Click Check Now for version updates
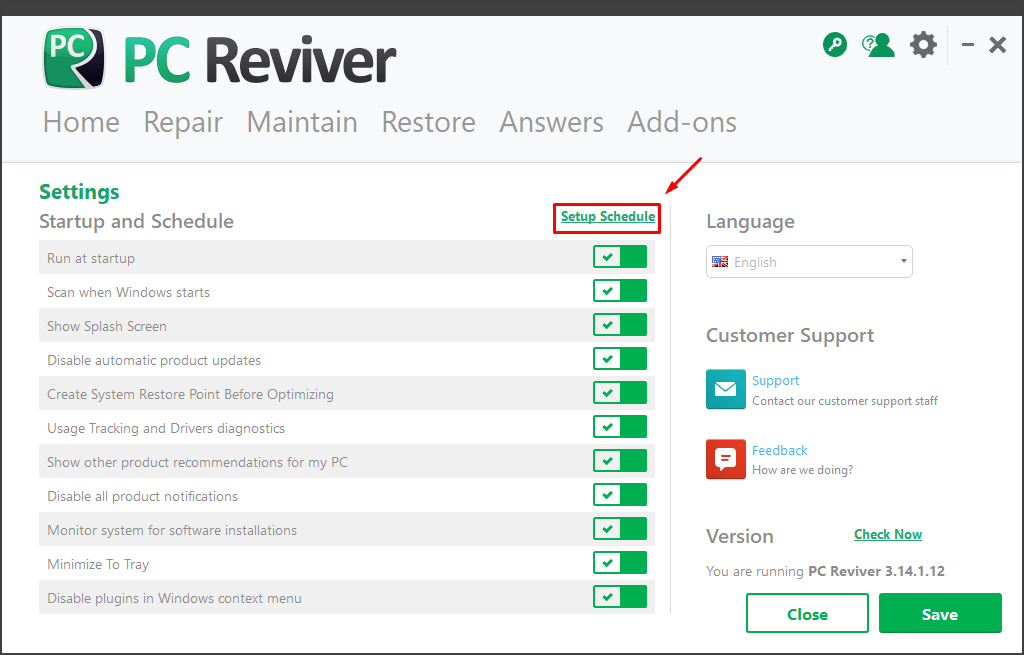Image resolution: width=1025 pixels, height=655 pixels. [888, 534]
